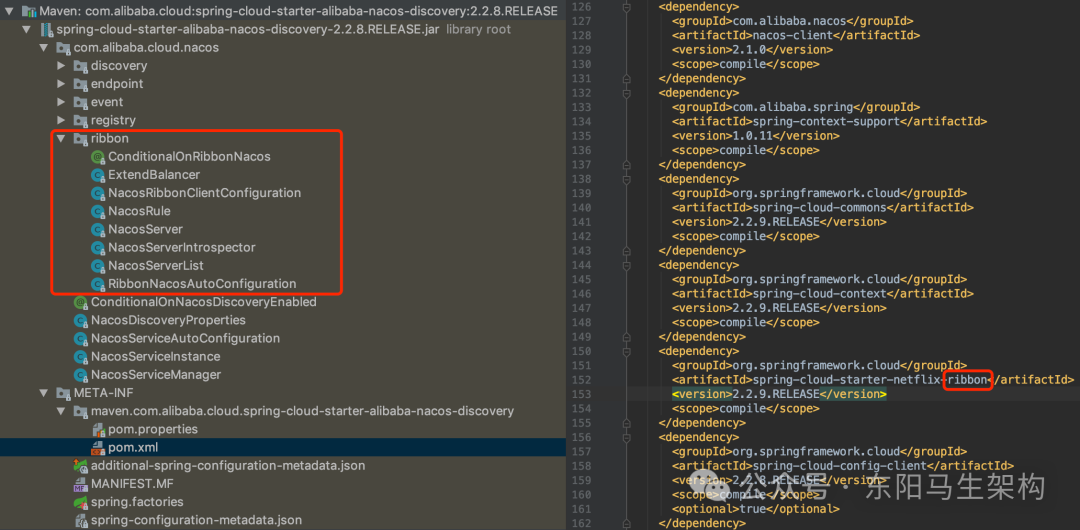Collapse the maven.com.alibaba.cloud folder arrow
Image resolution: width=1080 pixels, height=530 pixels.
point(61,411)
